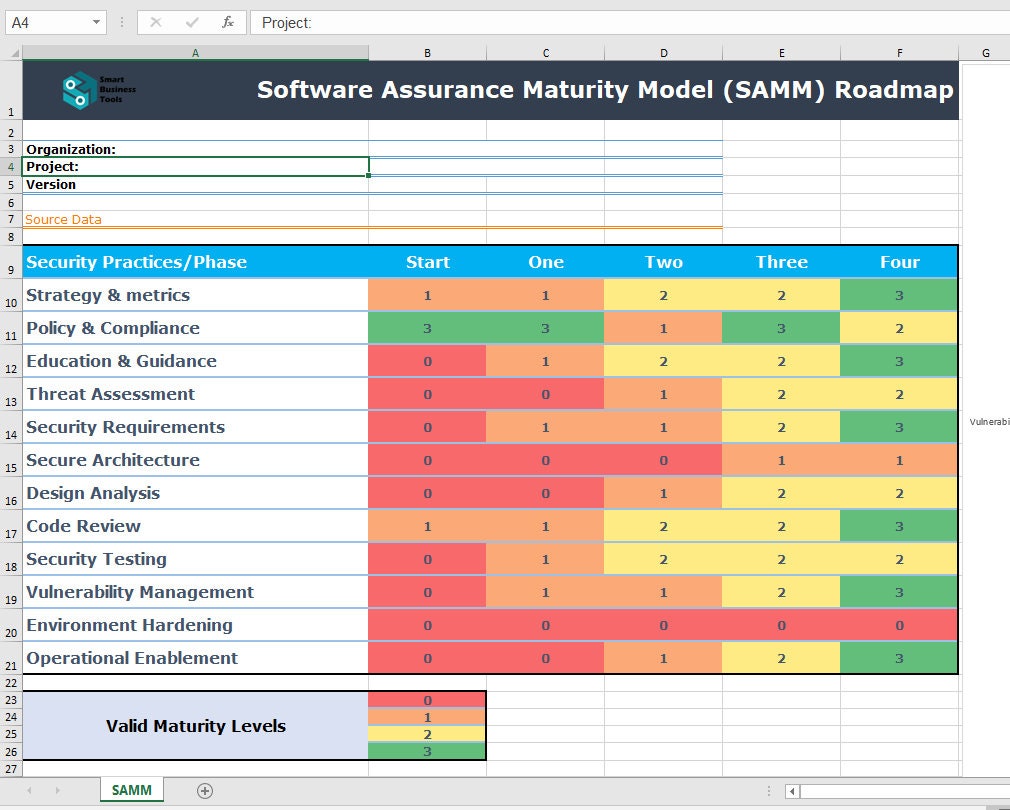Click the previous-sheet navigation arrow
Image resolution: width=1010 pixels, height=810 pixels.
[x=30, y=789]
